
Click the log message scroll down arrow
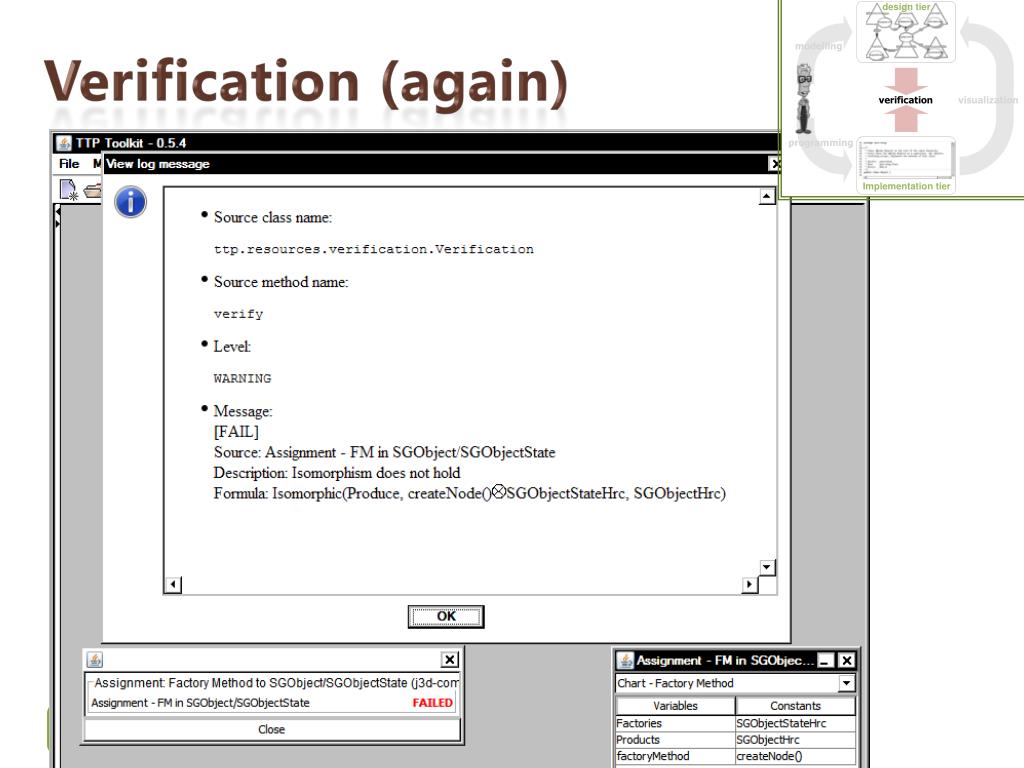pyautogui.click(x=767, y=567)
